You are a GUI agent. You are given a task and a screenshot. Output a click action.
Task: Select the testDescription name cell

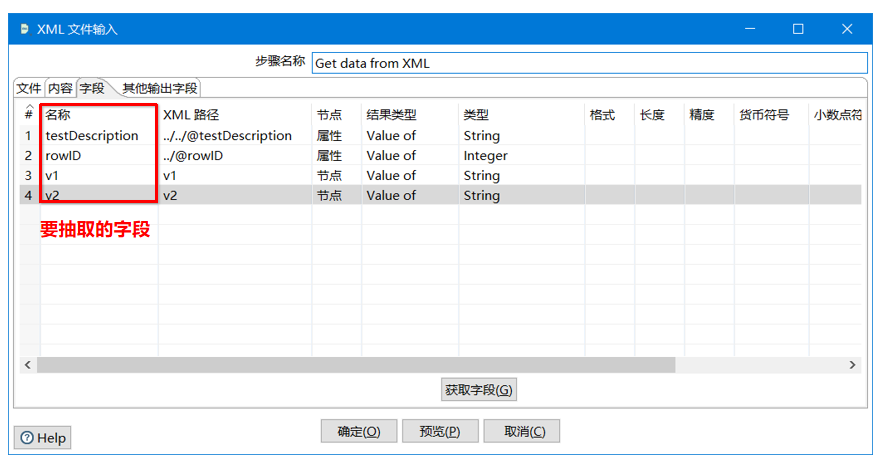99,136
